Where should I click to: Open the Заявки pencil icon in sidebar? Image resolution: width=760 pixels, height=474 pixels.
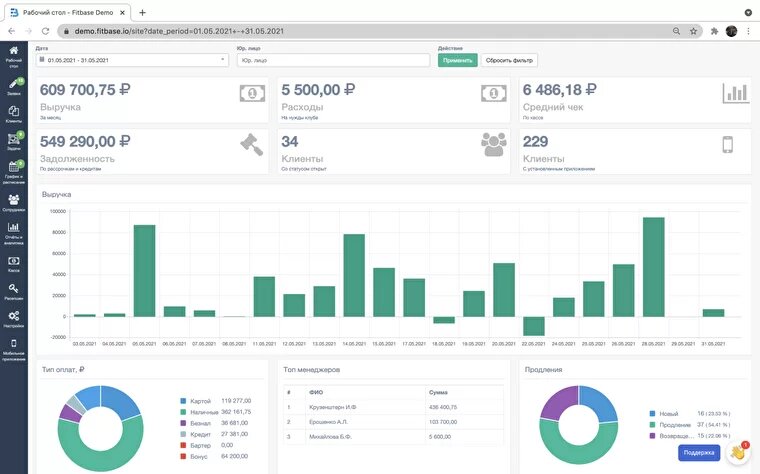pos(13,83)
